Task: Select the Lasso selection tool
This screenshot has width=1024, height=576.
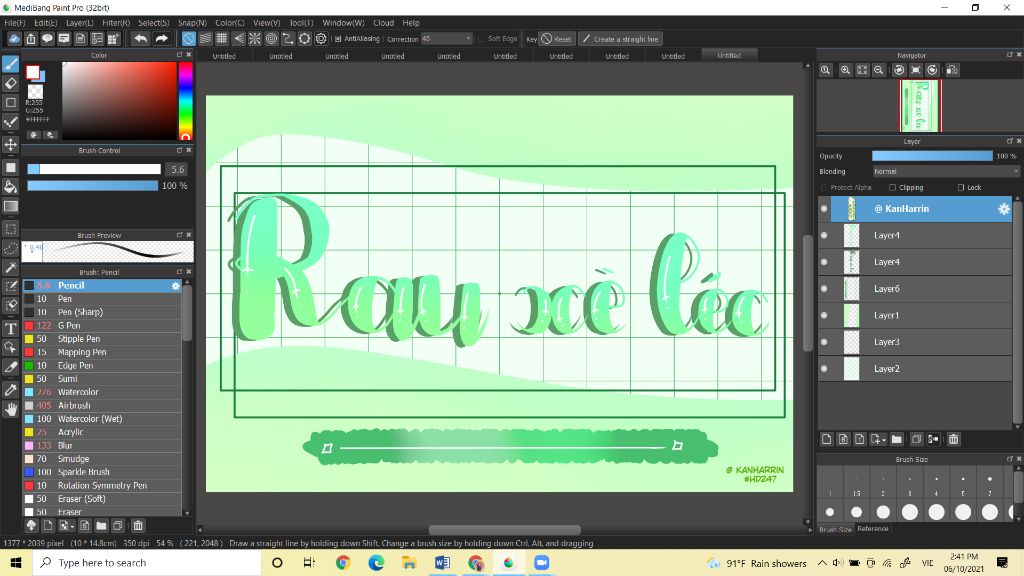Action: tap(10, 248)
